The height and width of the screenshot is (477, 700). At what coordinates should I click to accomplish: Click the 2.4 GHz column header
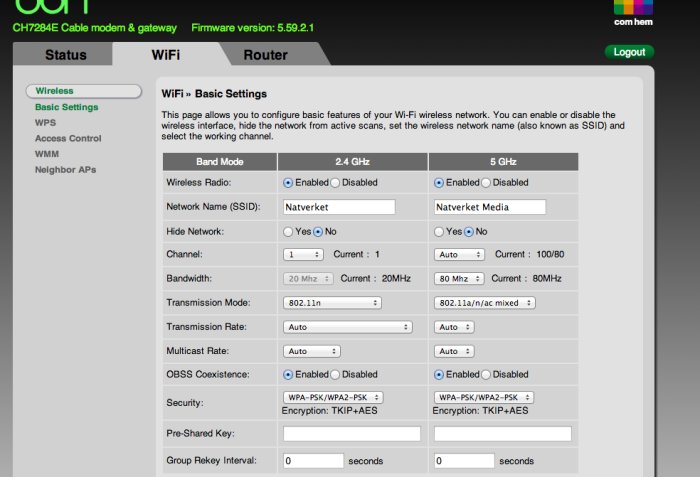tap(353, 162)
